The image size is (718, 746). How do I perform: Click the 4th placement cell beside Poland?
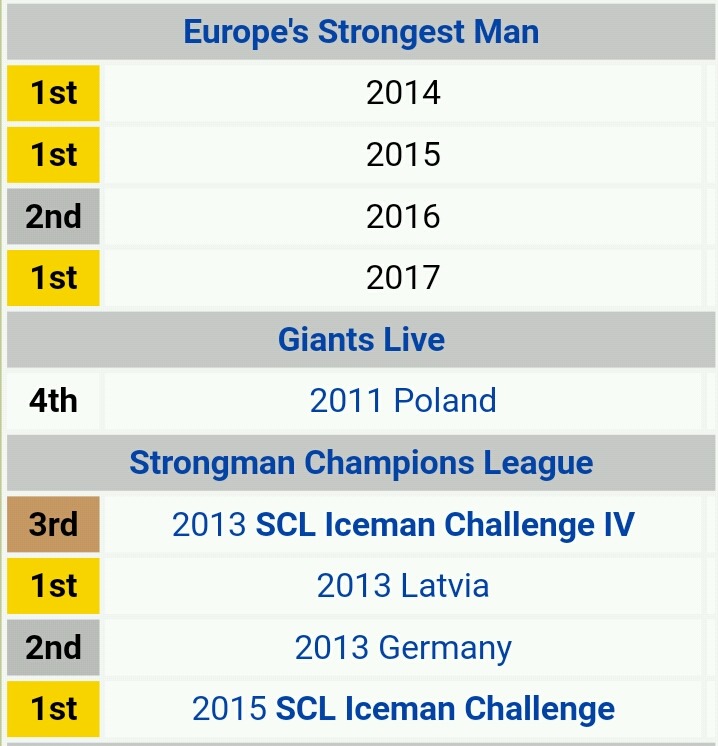click(54, 401)
